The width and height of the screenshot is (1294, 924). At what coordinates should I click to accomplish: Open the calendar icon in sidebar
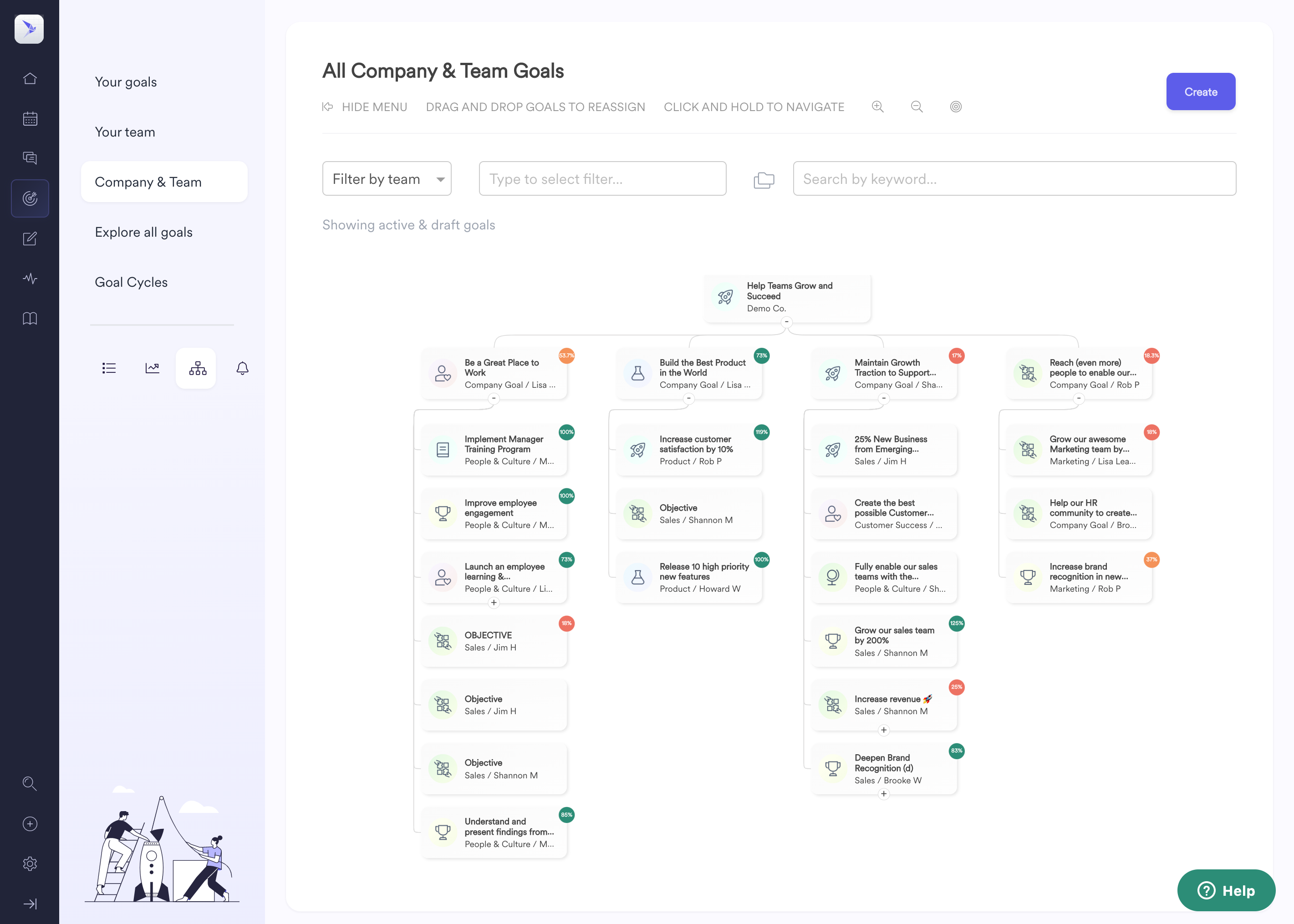[30, 118]
